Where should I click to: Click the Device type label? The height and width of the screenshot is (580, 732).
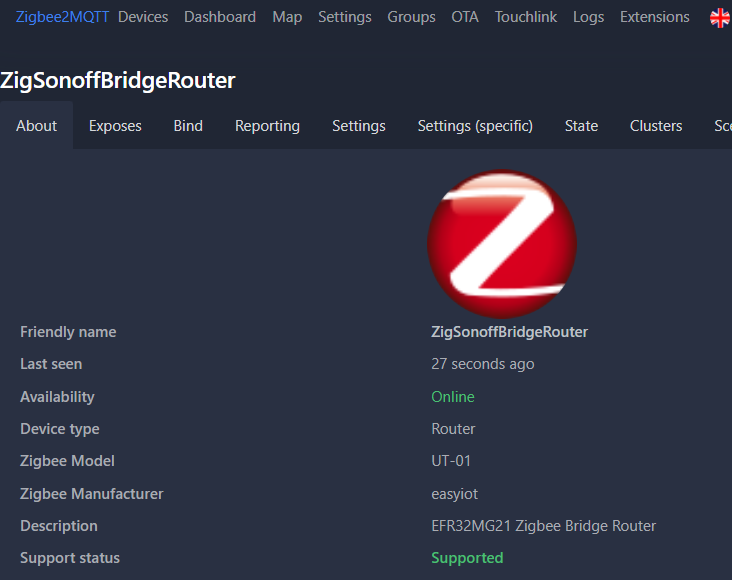point(60,429)
